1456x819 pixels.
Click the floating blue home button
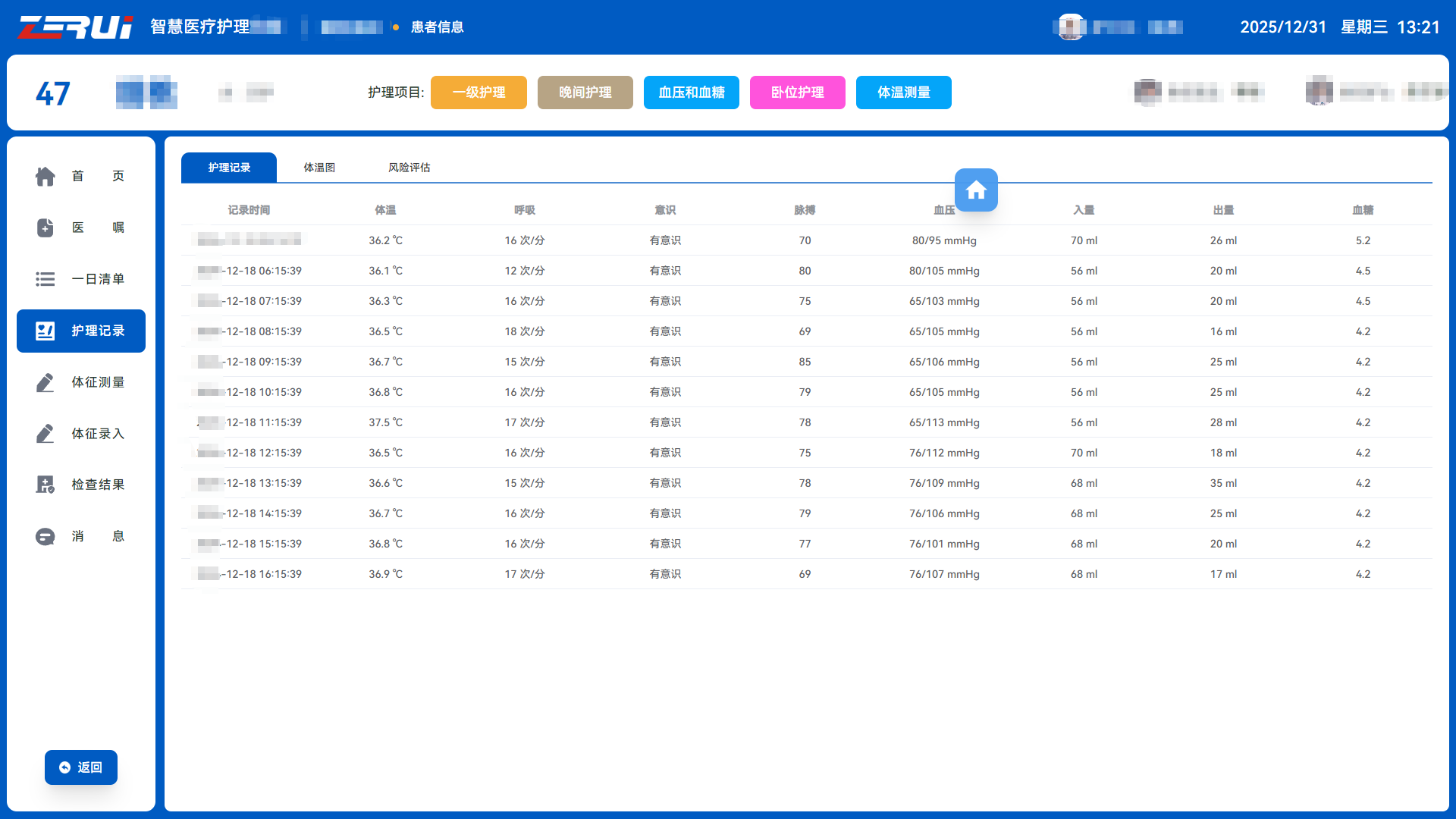coord(976,190)
